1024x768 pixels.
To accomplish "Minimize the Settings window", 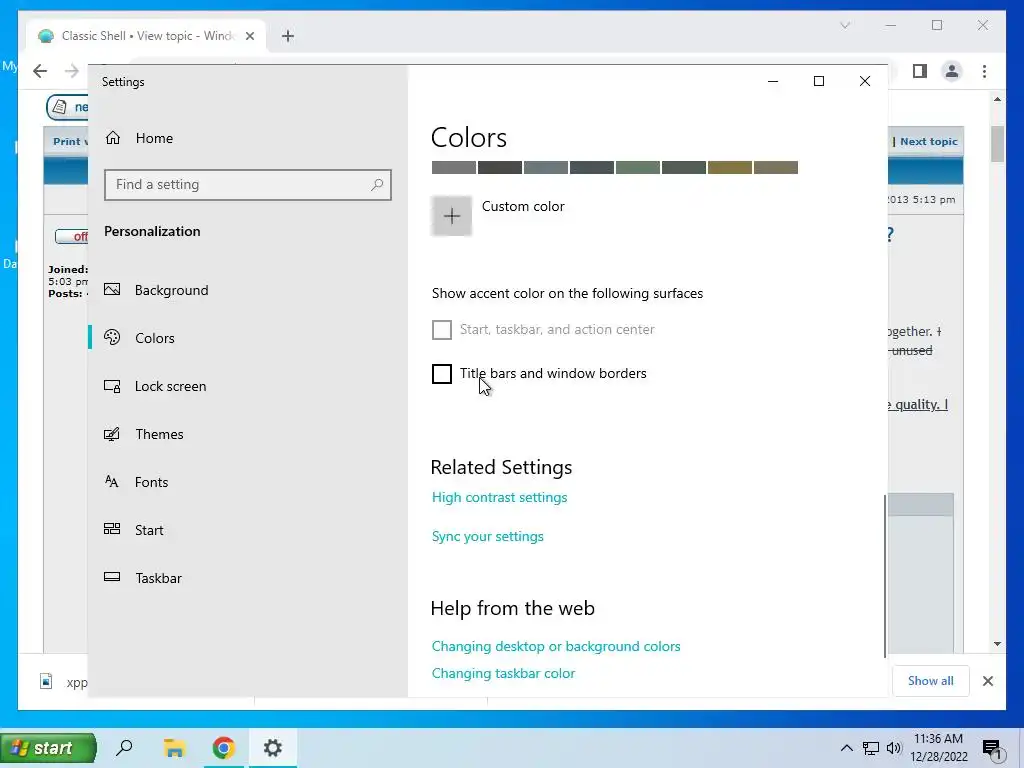I will click(x=773, y=81).
